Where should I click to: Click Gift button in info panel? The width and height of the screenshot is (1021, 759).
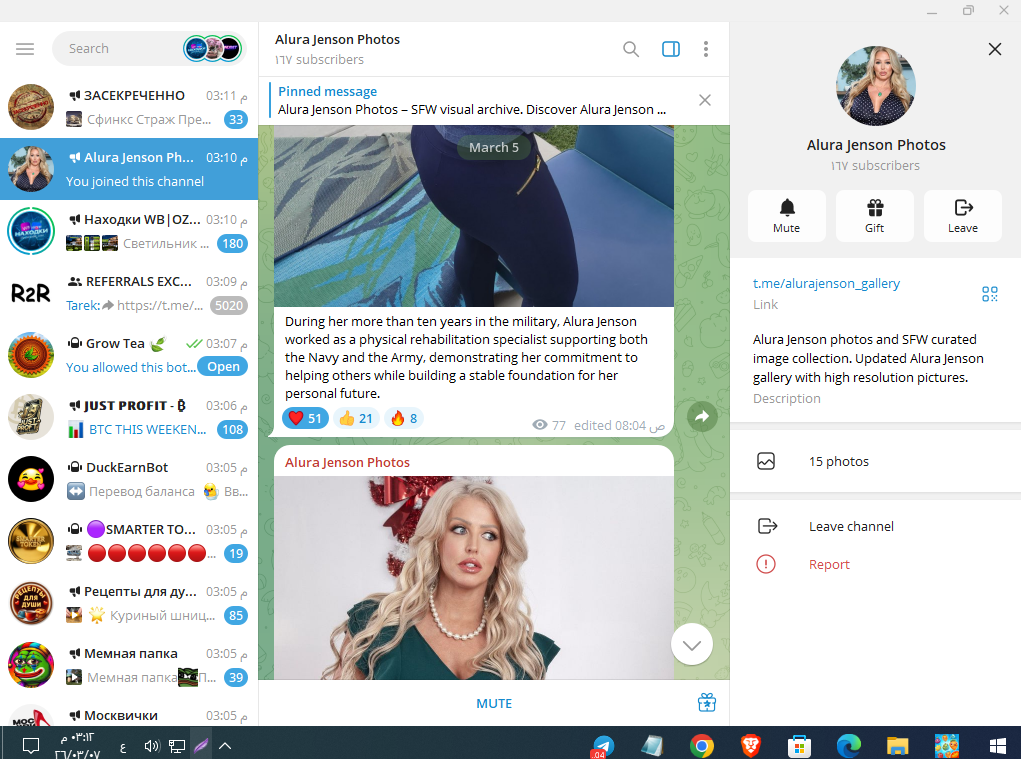[x=874, y=216]
